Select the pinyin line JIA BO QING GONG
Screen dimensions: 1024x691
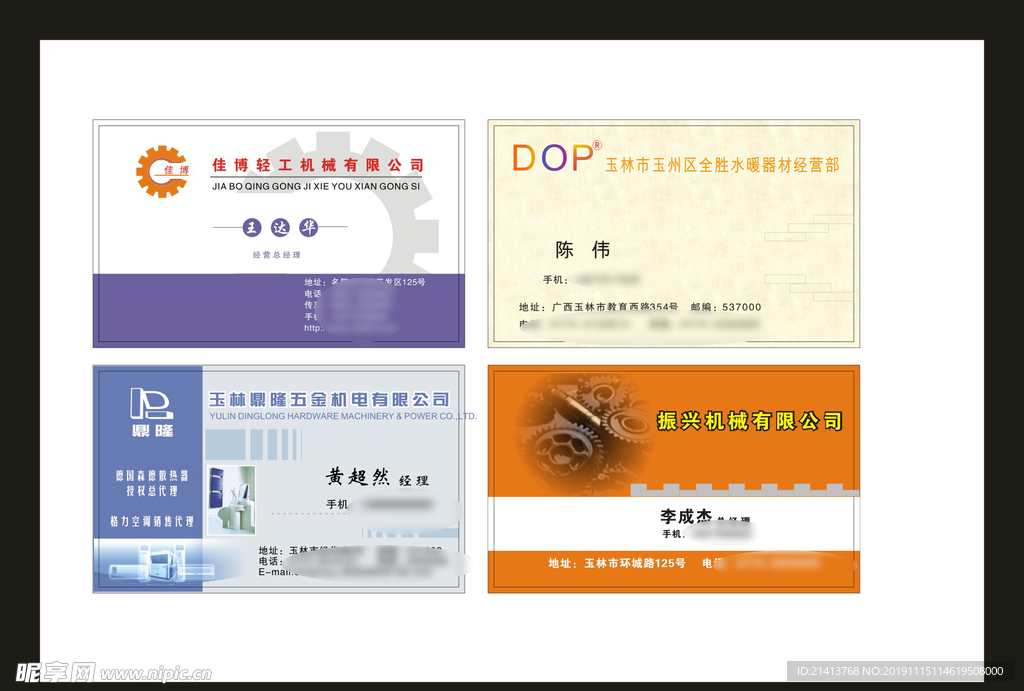316,186
